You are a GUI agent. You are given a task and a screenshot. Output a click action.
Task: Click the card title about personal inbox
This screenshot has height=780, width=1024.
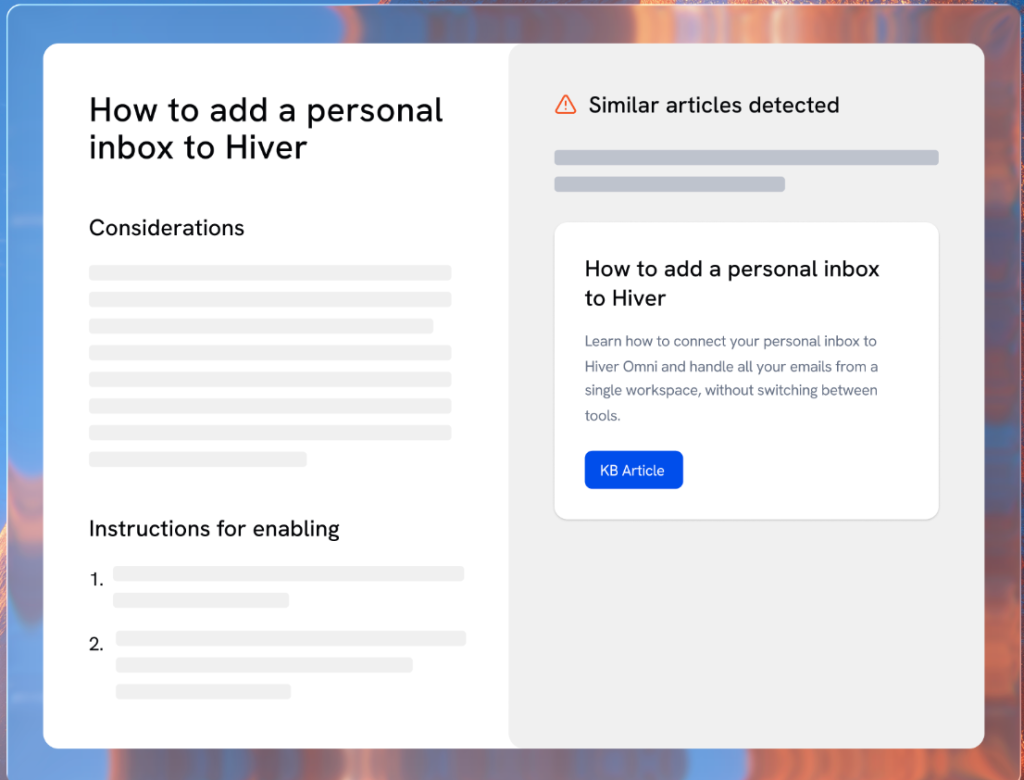(x=732, y=283)
